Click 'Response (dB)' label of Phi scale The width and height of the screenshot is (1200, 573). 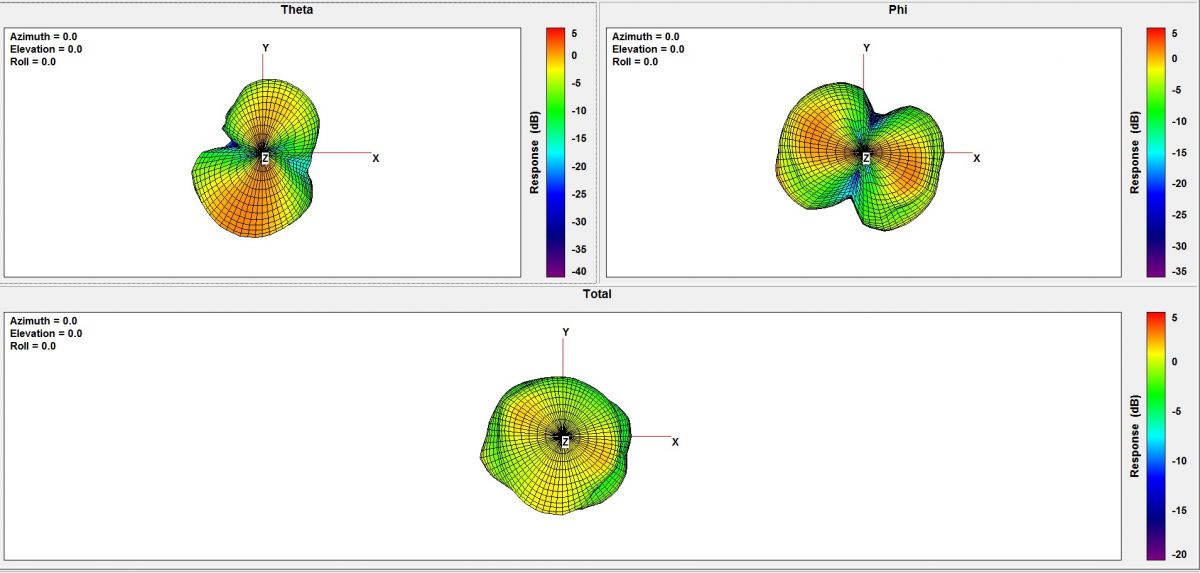(x=1135, y=152)
